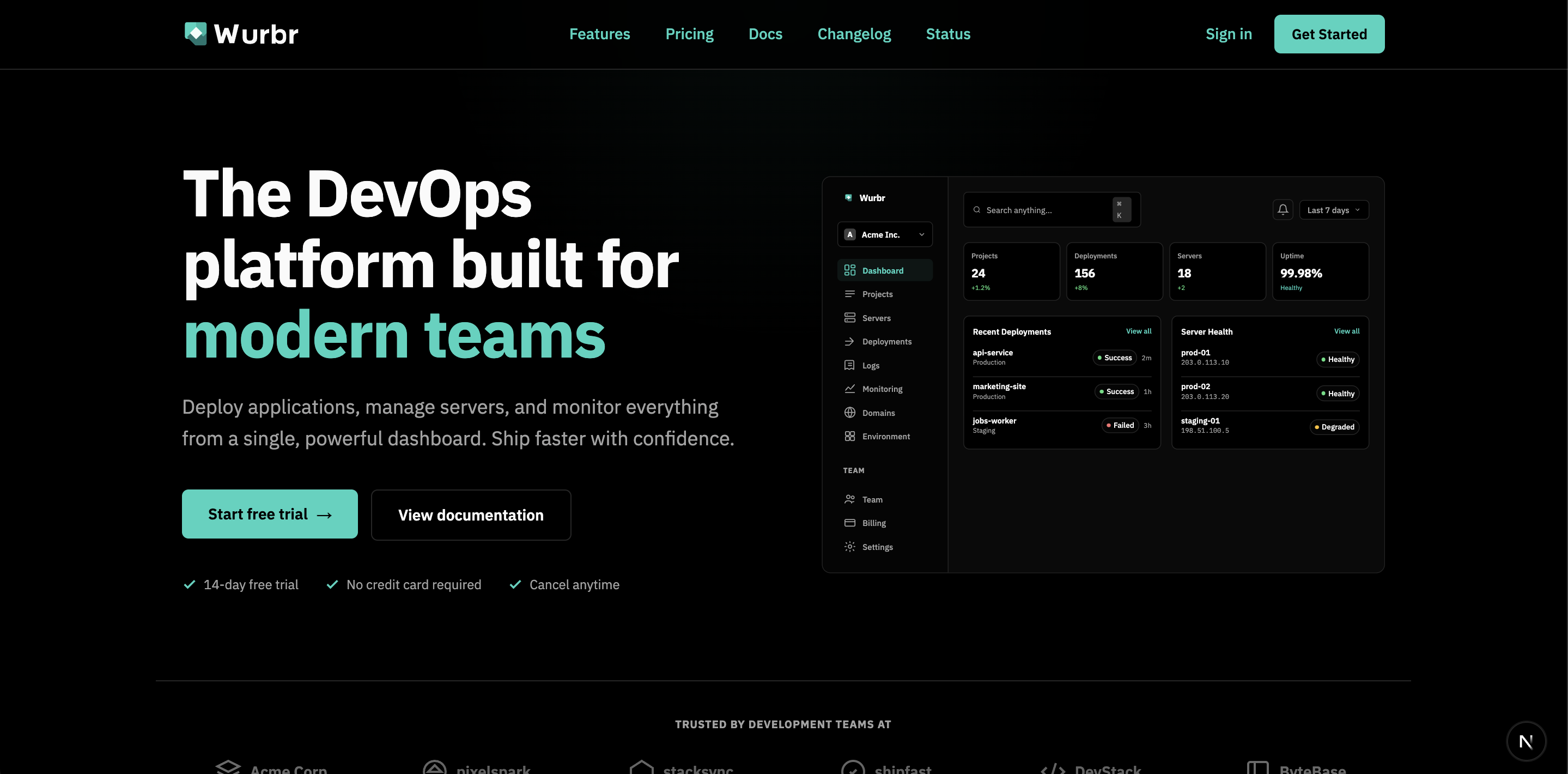The width and height of the screenshot is (1568, 774).
Task: Click the api-service deployment row
Action: (x=1061, y=358)
